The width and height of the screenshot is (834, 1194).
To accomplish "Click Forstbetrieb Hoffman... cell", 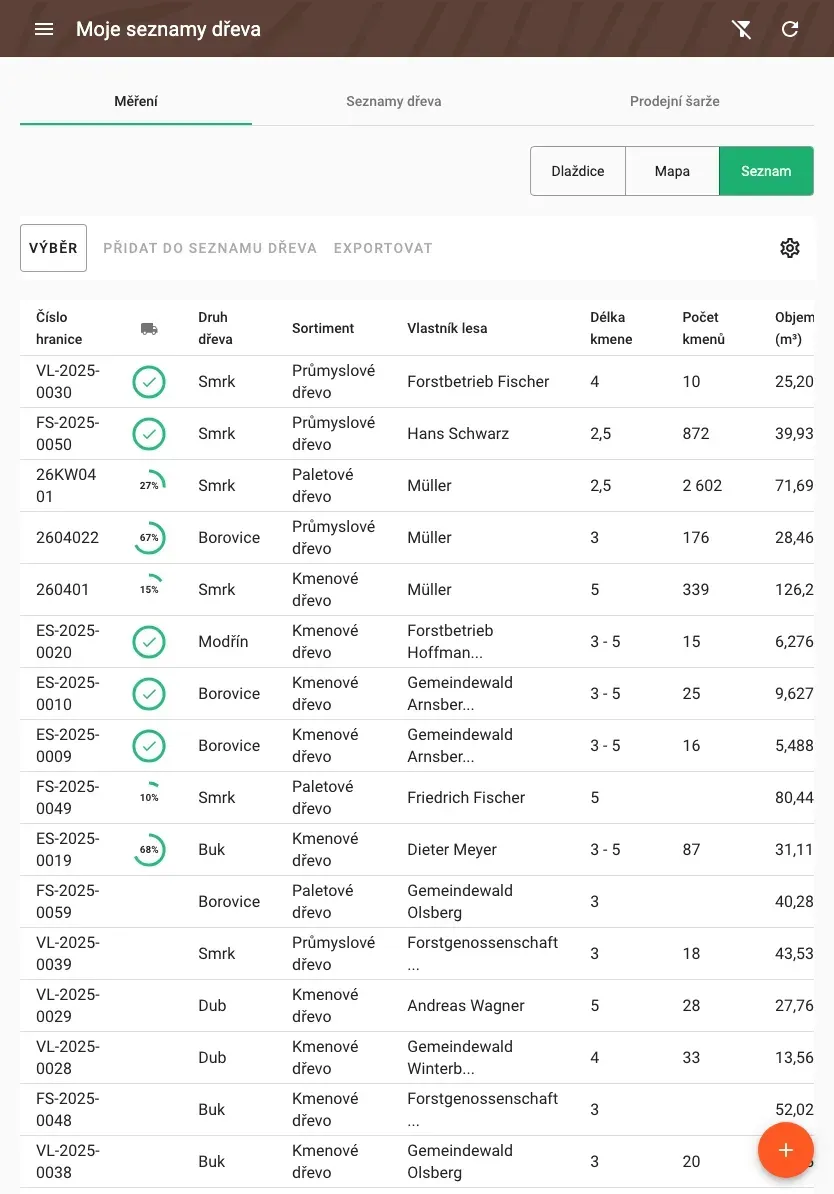I will (450, 641).
